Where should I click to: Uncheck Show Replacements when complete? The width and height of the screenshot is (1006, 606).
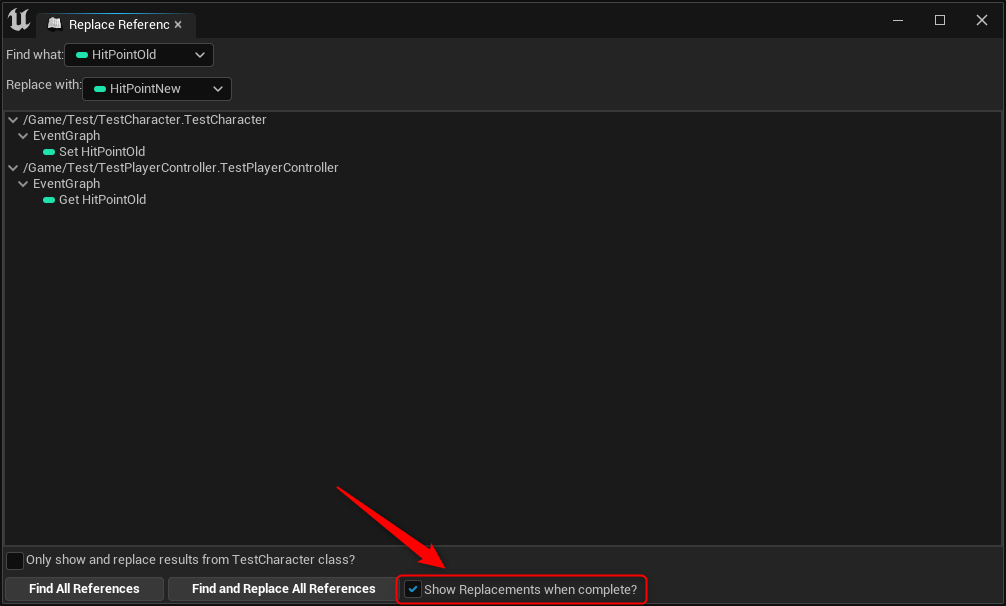coord(413,589)
